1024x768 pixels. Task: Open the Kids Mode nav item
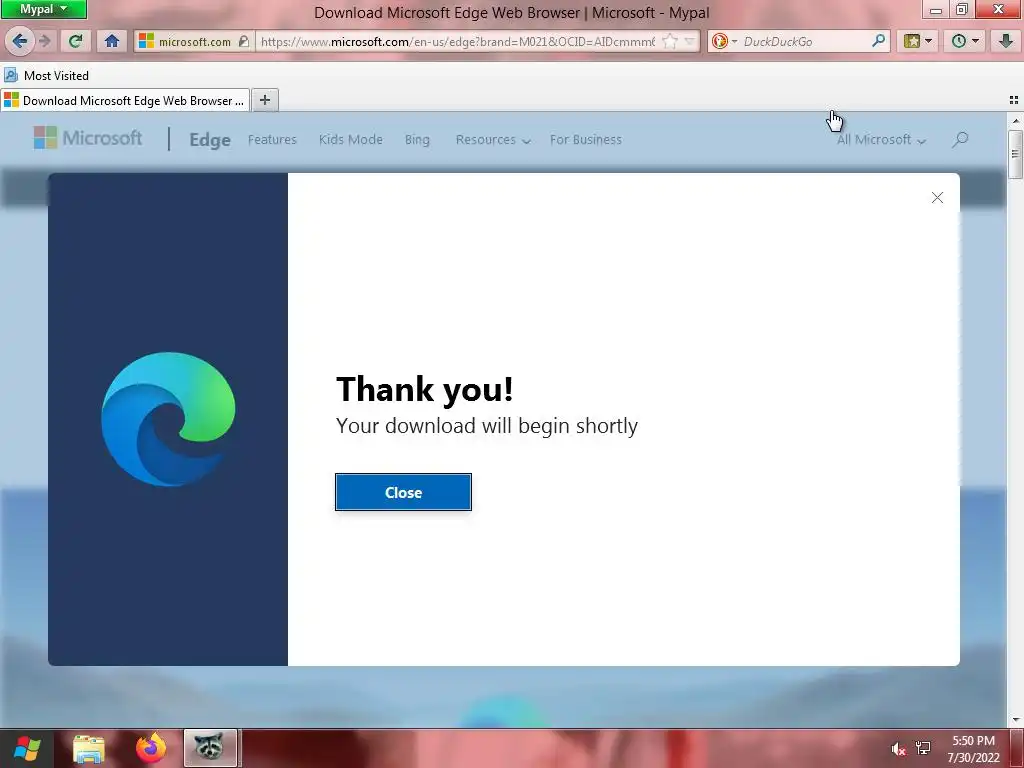(x=351, y=140)
